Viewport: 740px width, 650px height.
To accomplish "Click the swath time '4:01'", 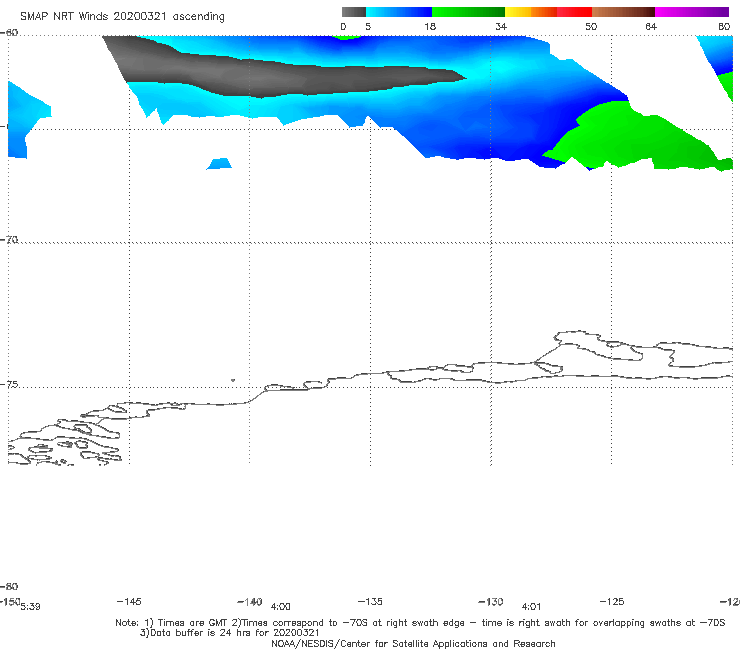I will point(531,607).
